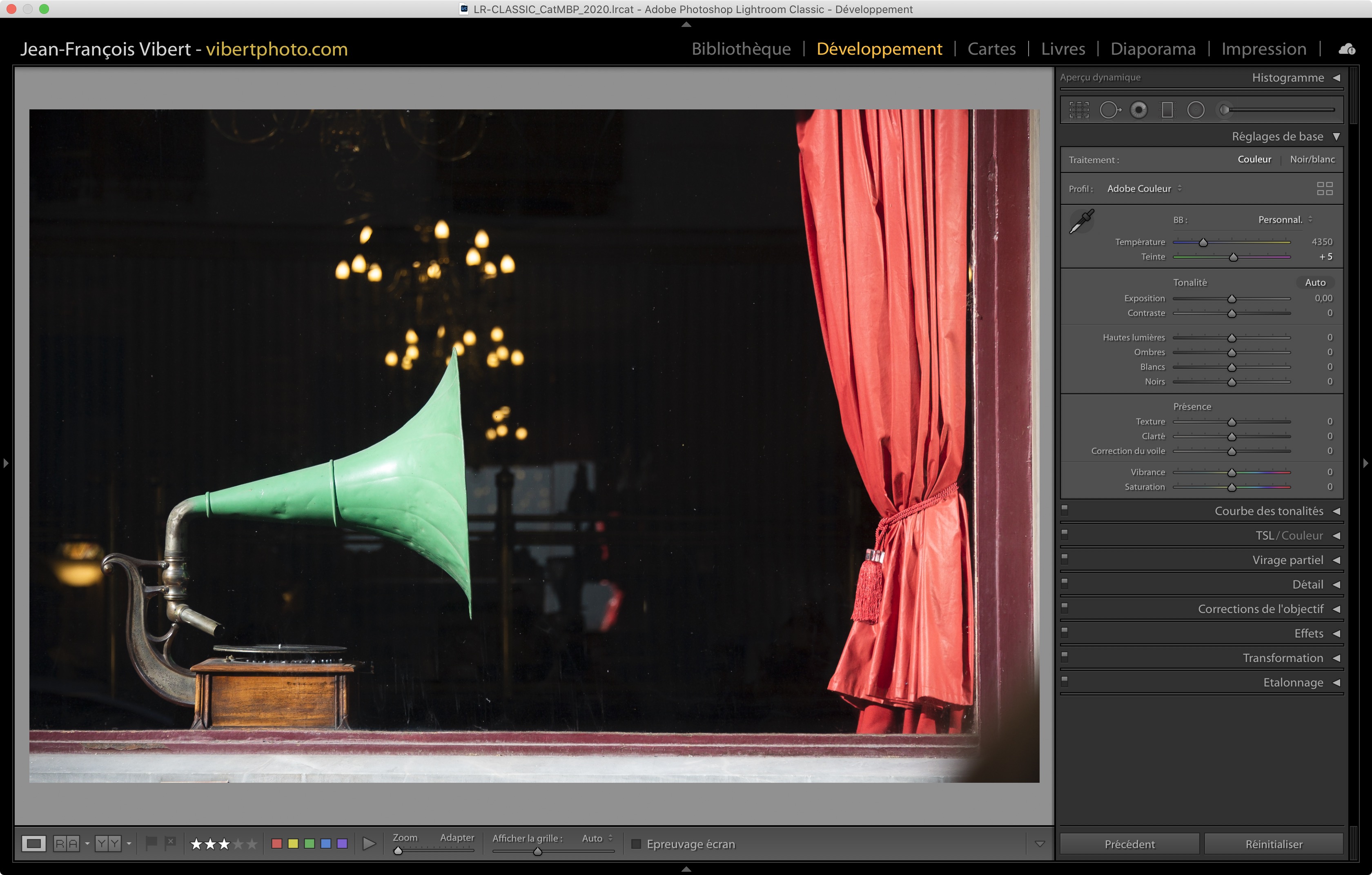Choose the graduated filter tool
1372x875 pixels.
1167,110
